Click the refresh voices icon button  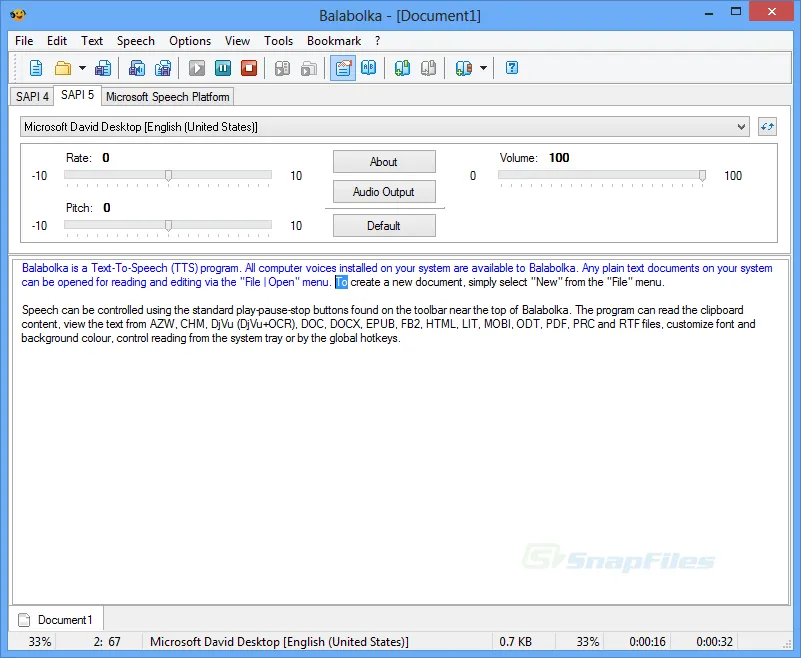(767, 127)
